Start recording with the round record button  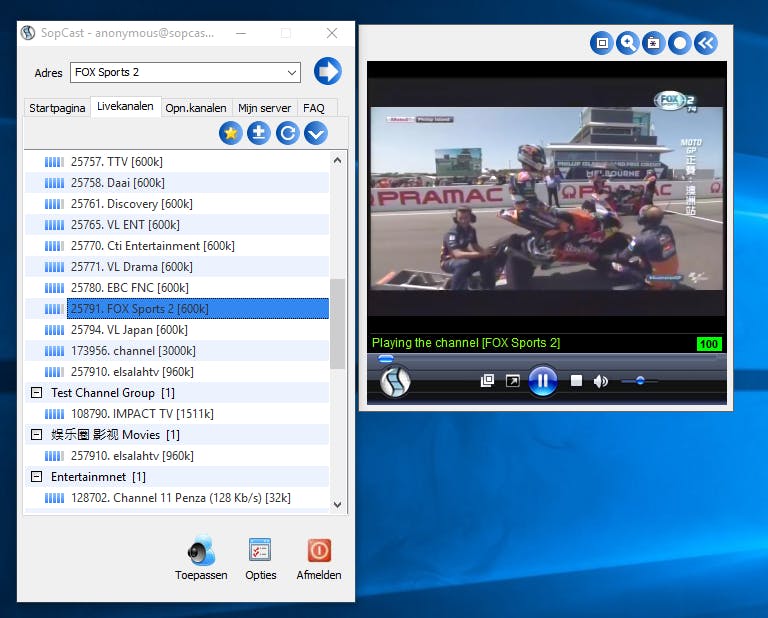[680, 43]
